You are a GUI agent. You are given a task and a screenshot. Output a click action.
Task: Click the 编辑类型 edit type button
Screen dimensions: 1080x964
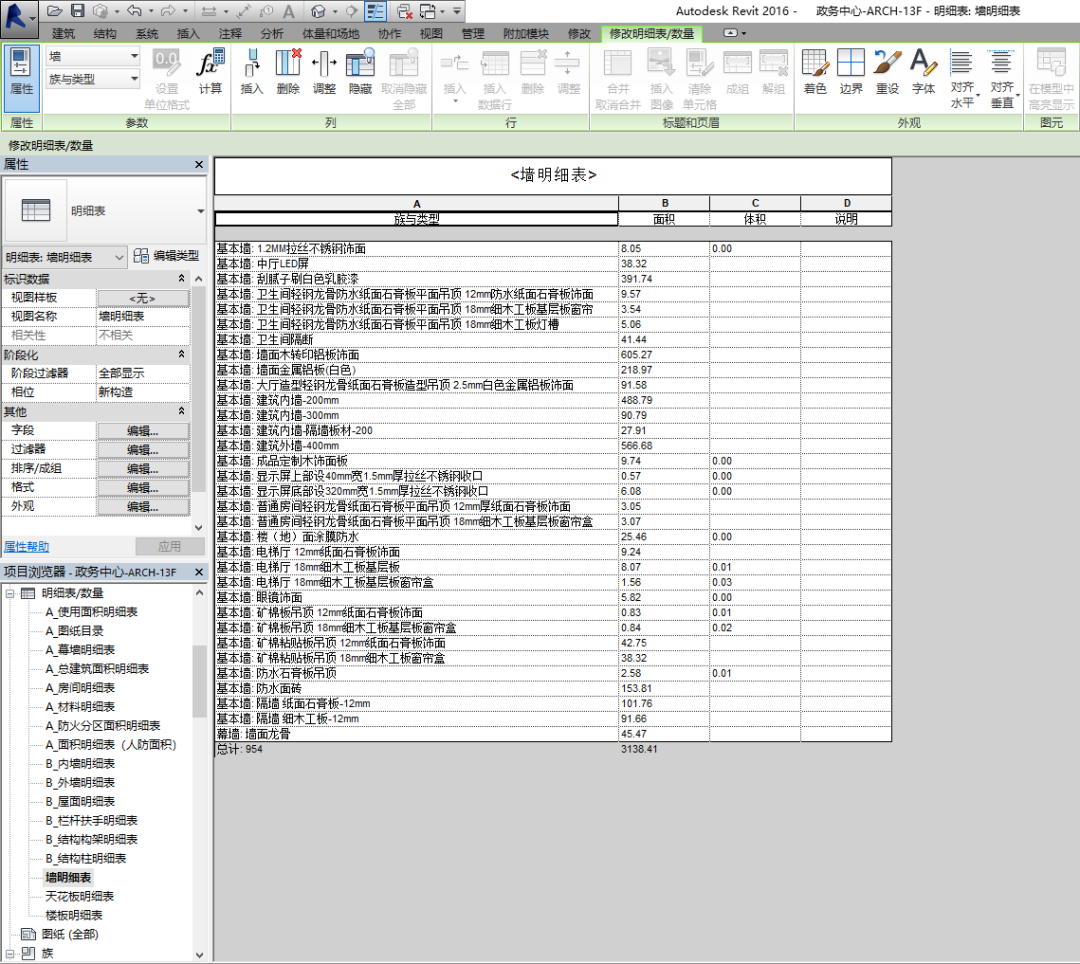click(167, 256)
